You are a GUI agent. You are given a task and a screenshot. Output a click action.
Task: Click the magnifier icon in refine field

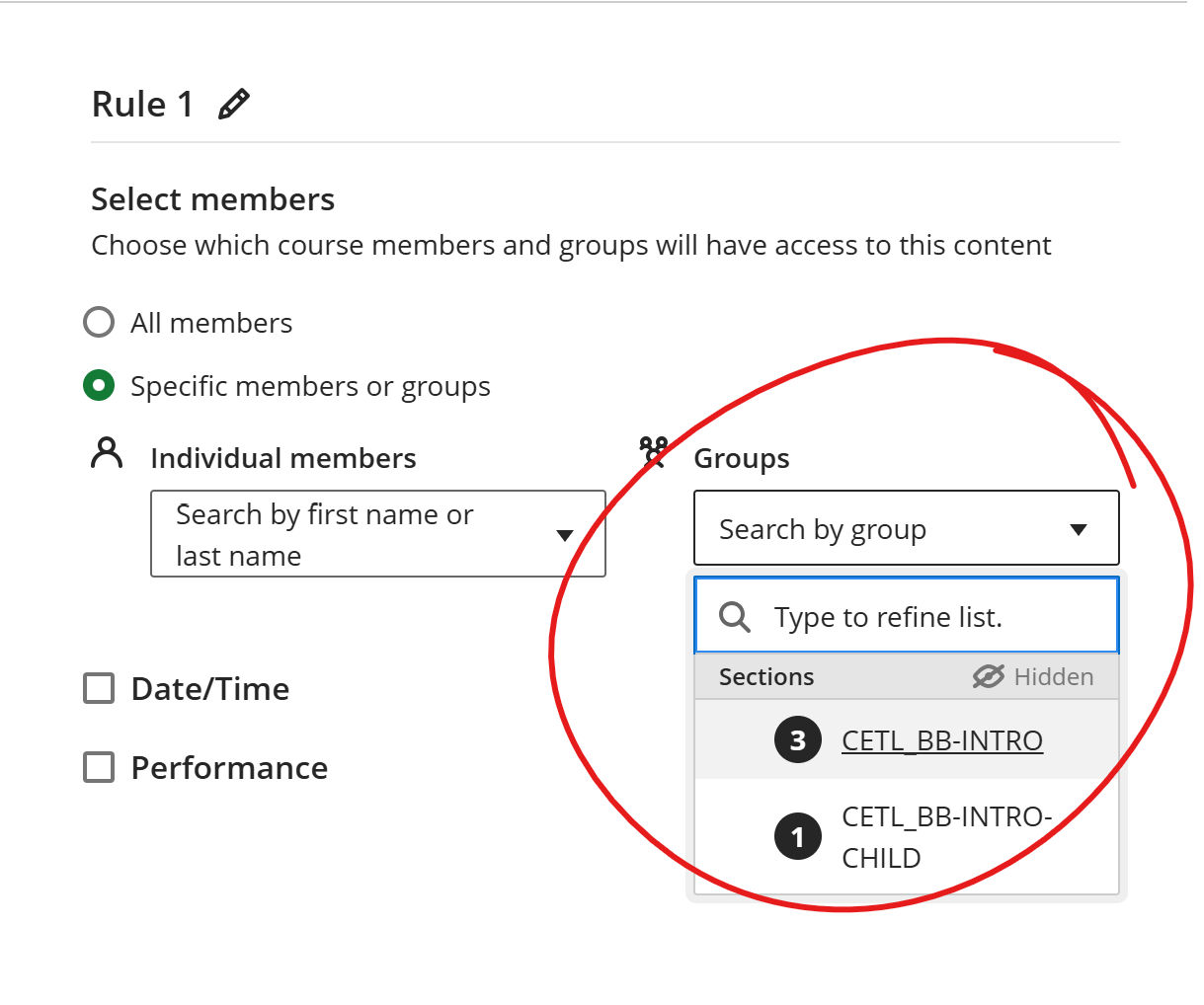735,617
